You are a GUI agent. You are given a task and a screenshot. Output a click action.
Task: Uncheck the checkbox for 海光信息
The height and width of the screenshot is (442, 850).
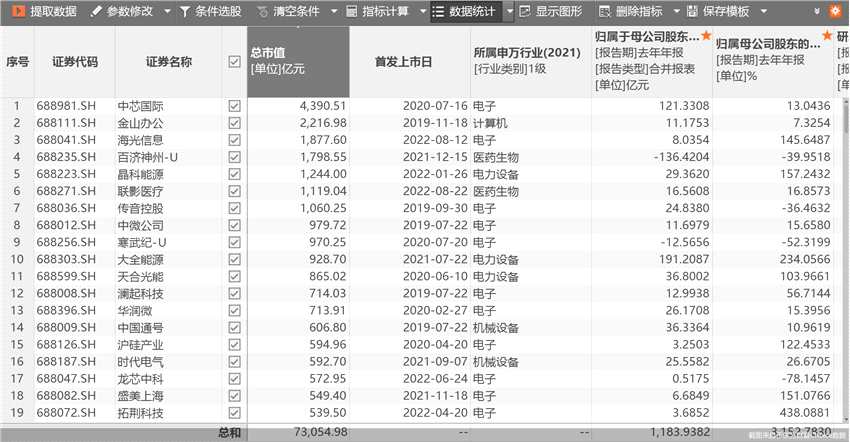(x=234, y=140)
